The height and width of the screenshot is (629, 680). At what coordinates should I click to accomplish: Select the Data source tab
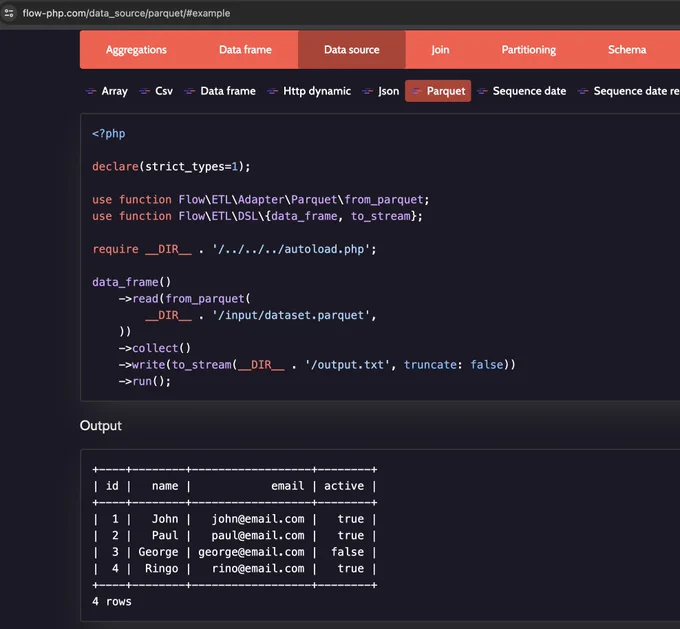352,50
